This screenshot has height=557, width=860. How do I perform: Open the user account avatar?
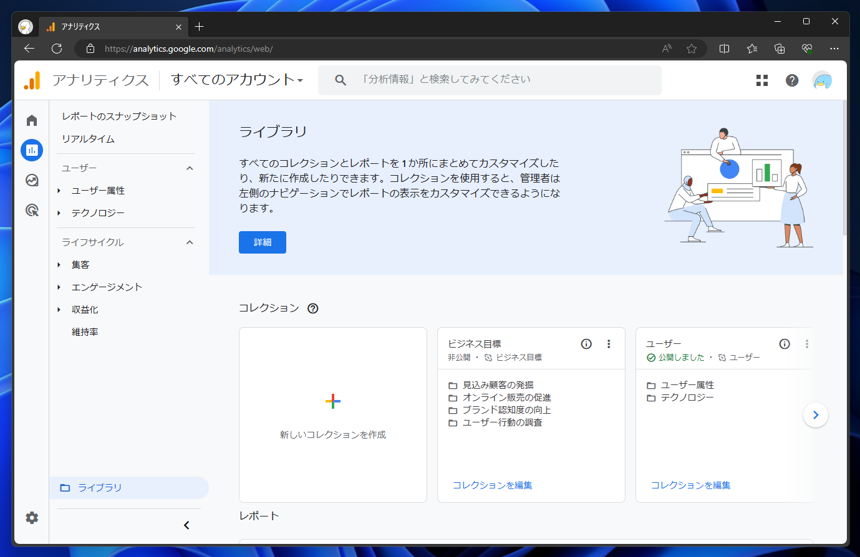coord(822,81)
